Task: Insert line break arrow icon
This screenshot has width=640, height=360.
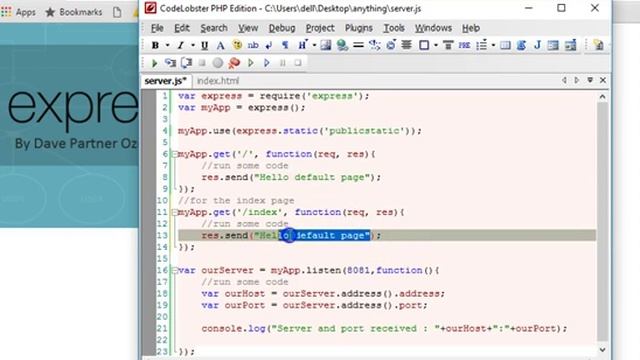Action: (269, 45)
